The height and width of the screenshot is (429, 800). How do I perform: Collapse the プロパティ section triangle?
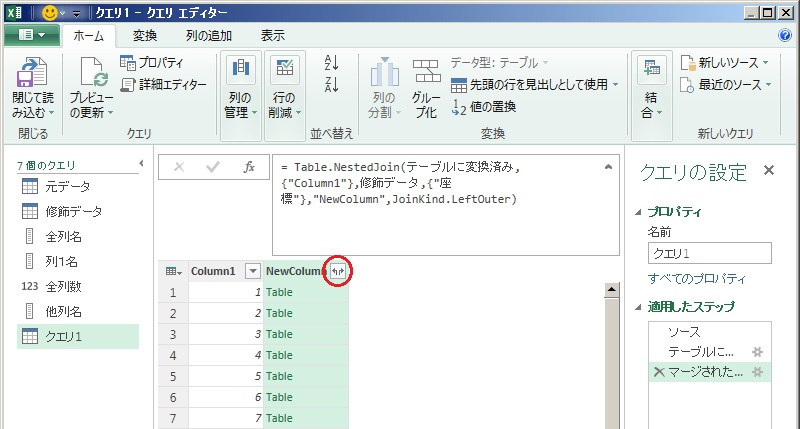(638, 212)
